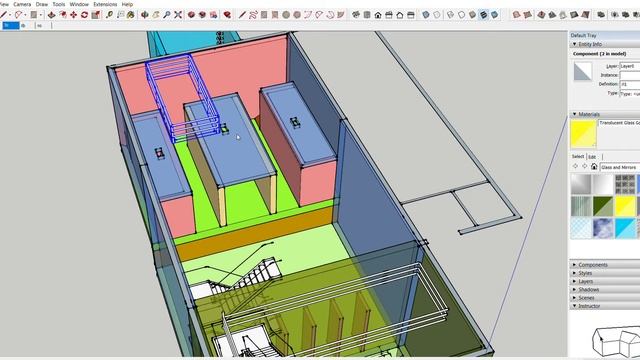Switch to the Materials Edit tab

click(x=592, y=157)
